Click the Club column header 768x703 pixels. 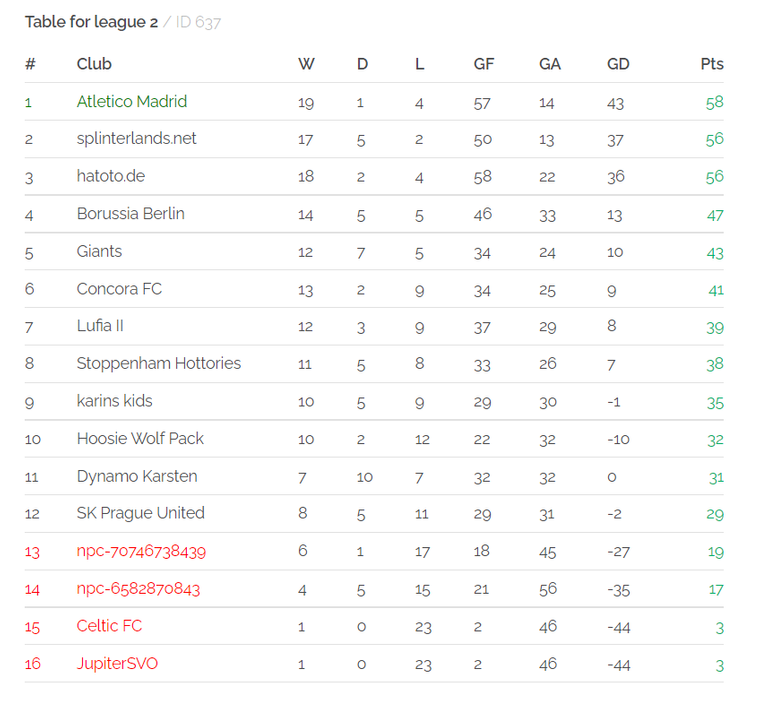tap(94, 64)
